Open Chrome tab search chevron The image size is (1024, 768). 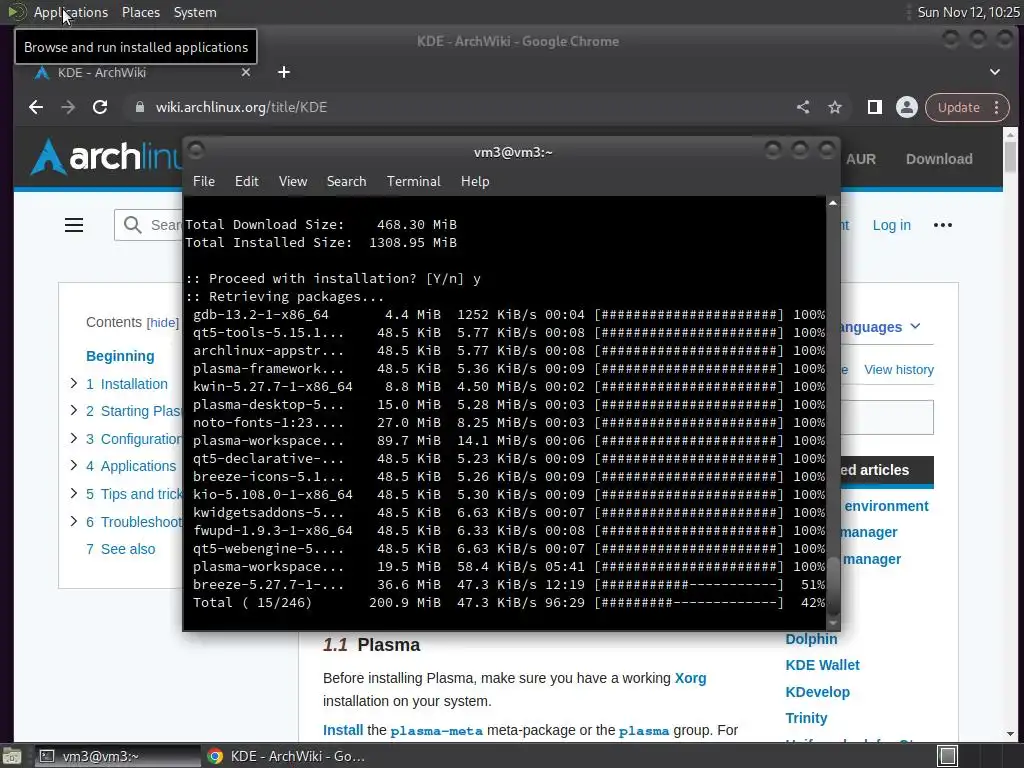[x=995, y=72]
